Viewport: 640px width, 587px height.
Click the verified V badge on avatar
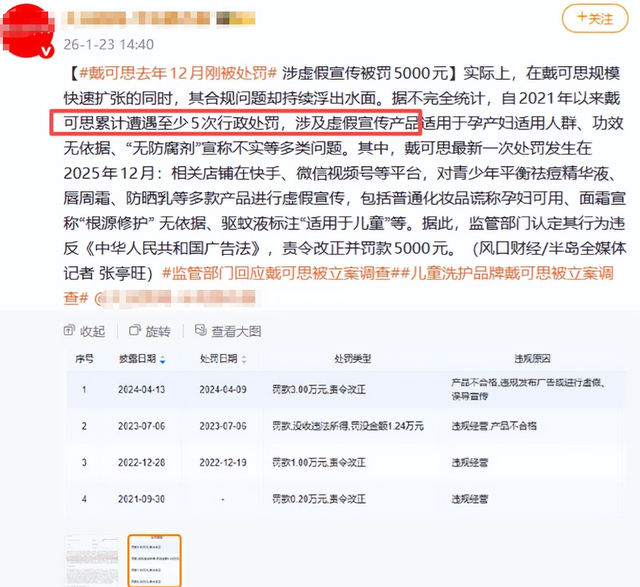coord(47,51)
